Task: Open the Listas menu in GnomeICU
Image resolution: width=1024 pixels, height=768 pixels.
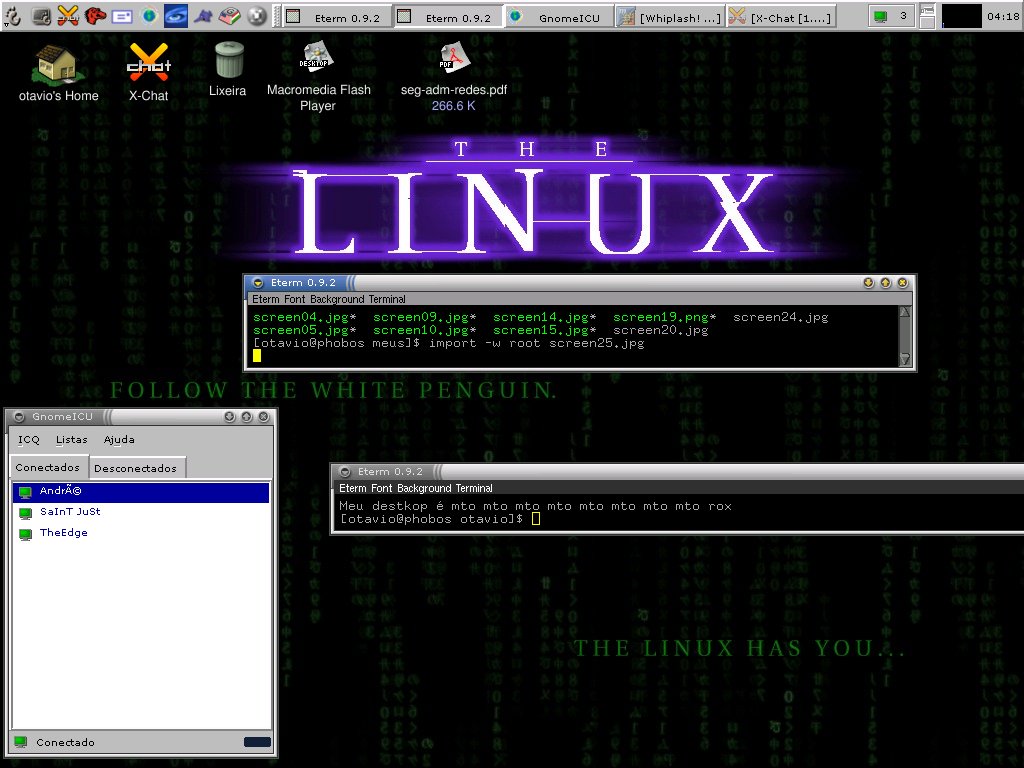Action: point(71,440)
